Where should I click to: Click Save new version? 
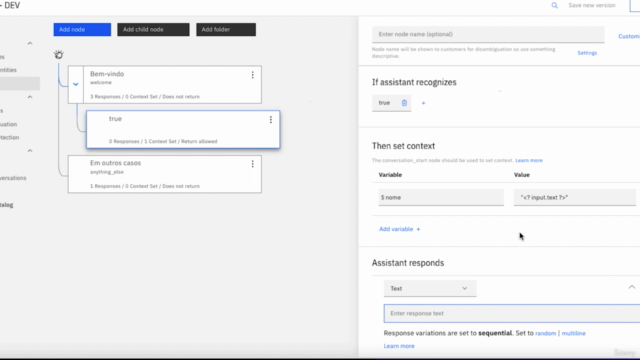592,5
